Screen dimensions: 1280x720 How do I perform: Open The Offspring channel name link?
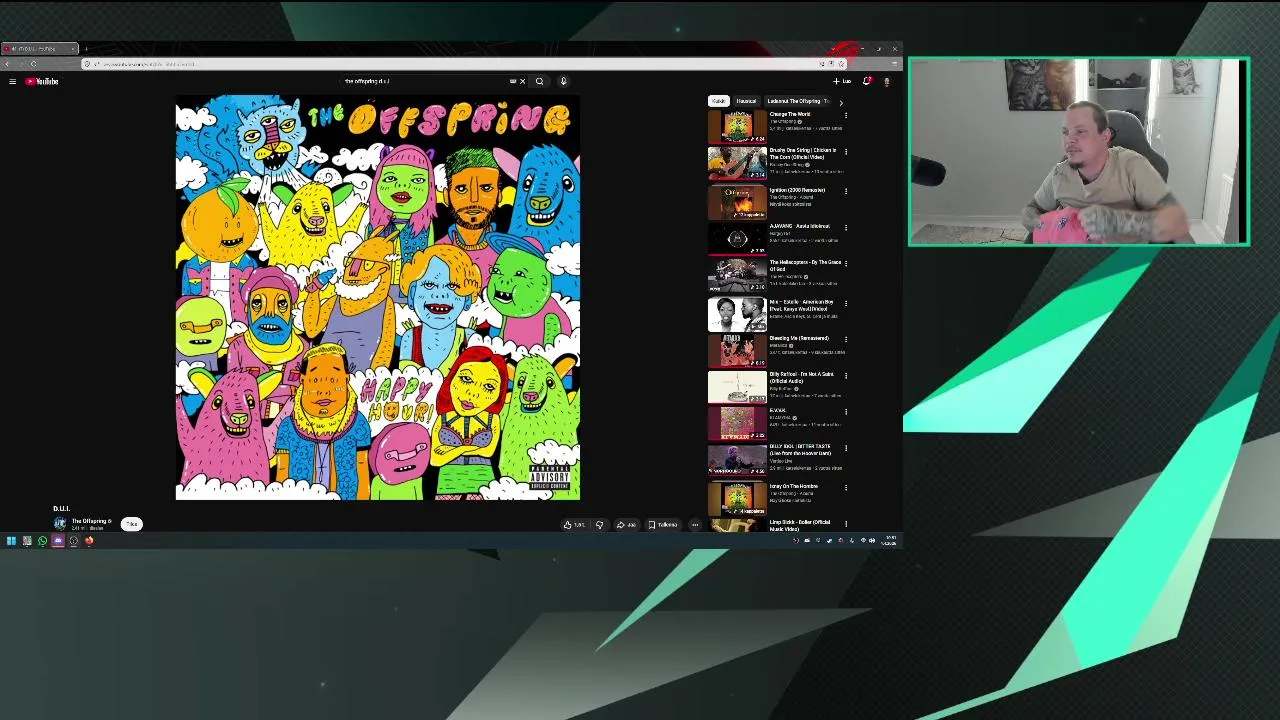point(90,521)
